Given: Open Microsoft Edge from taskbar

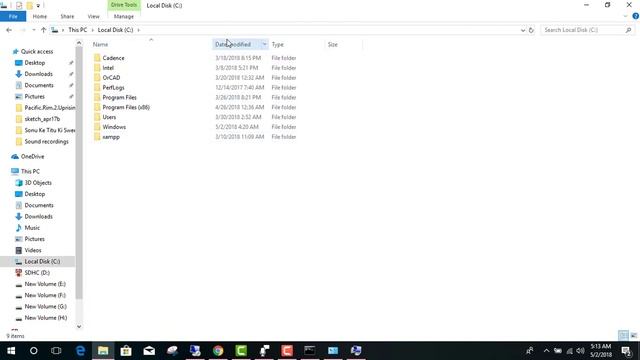Looking at the screenshot, I should tap(80, 351).
